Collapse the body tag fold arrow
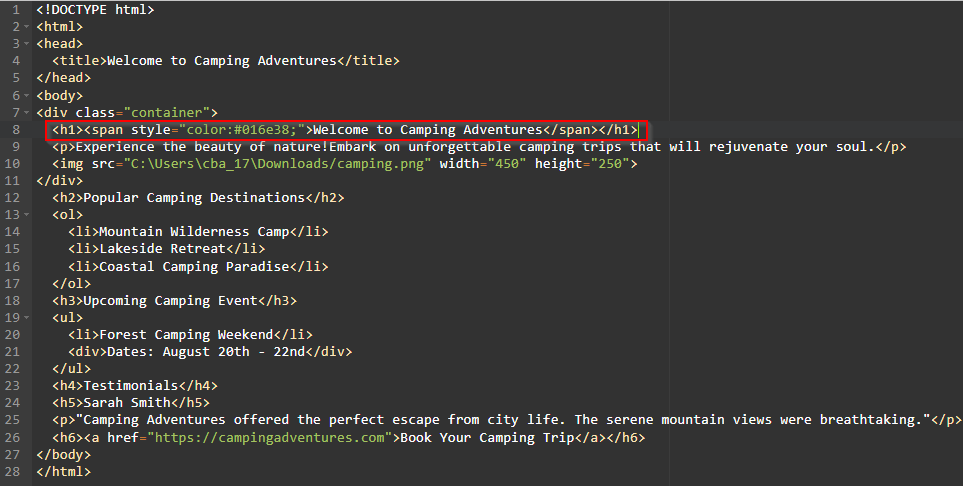The height and width of the screenshot is (486, 963). (x=26, y=96)
